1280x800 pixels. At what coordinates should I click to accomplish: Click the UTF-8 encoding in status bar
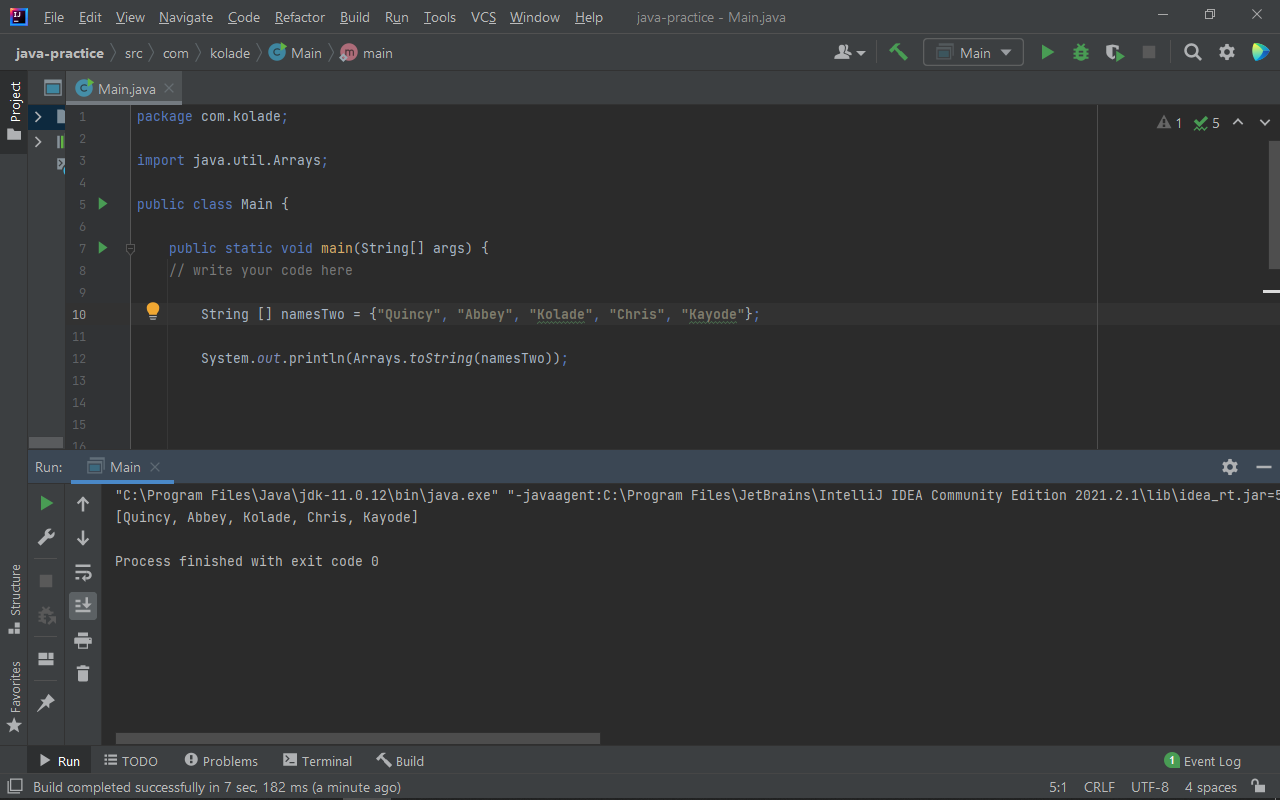click(x=1149, y=787)
